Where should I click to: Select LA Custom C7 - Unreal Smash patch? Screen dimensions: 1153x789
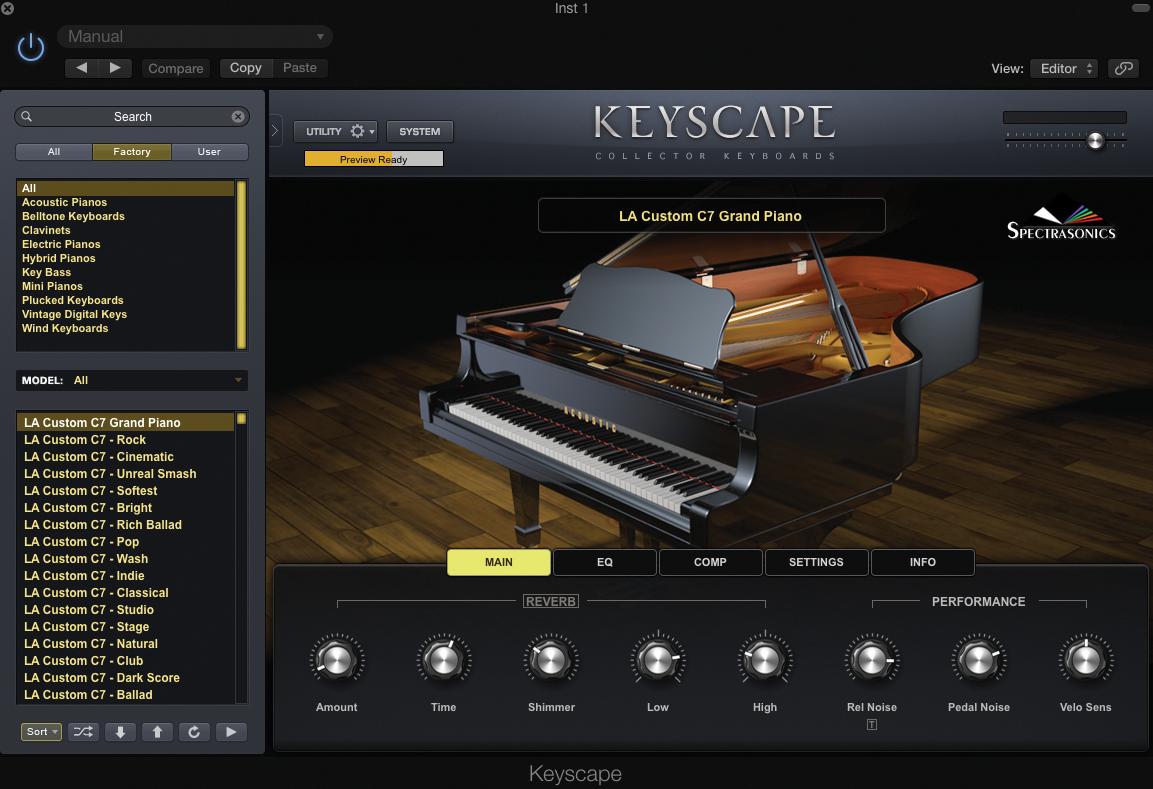click(126, 474)
